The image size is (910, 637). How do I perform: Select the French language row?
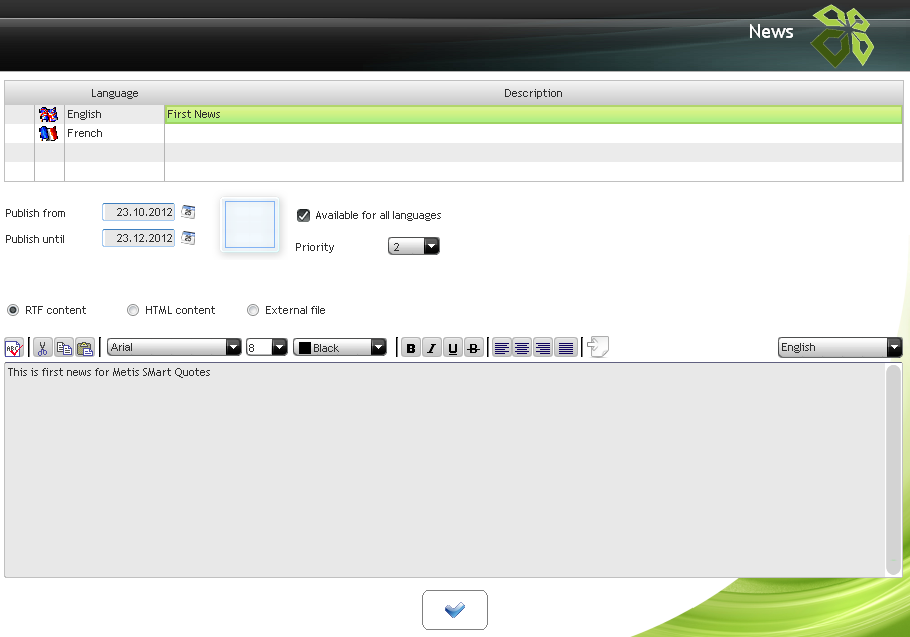(x=453, y=133)
